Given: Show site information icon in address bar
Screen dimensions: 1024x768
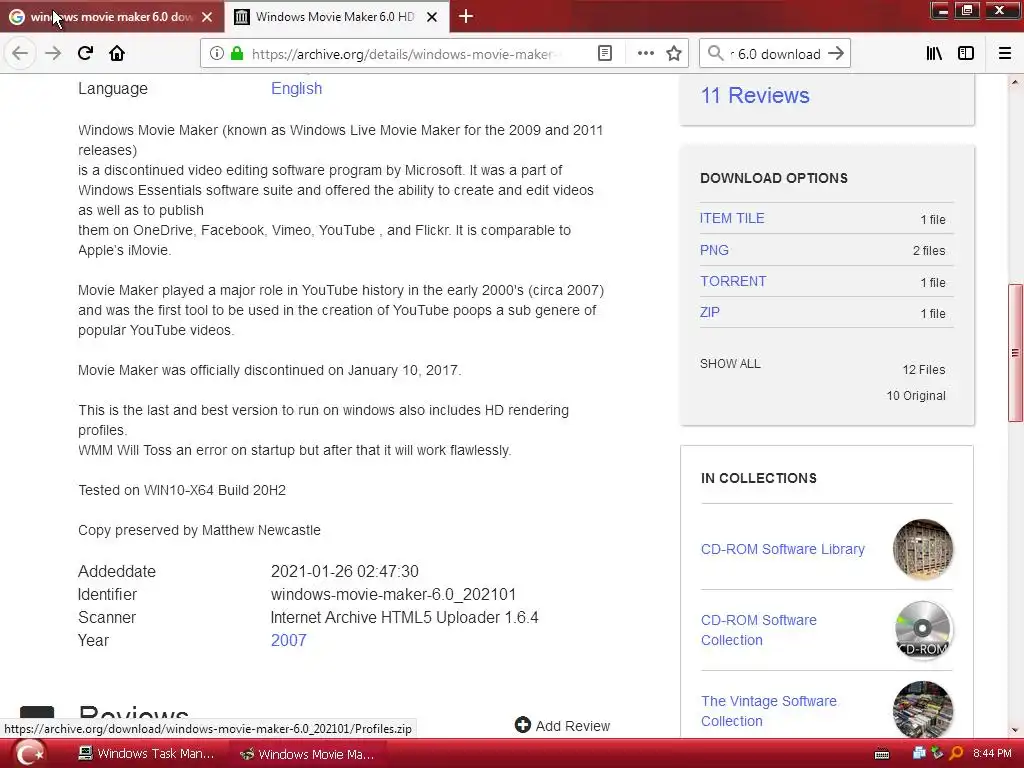Looking at the screenshot, I should 217,54.
